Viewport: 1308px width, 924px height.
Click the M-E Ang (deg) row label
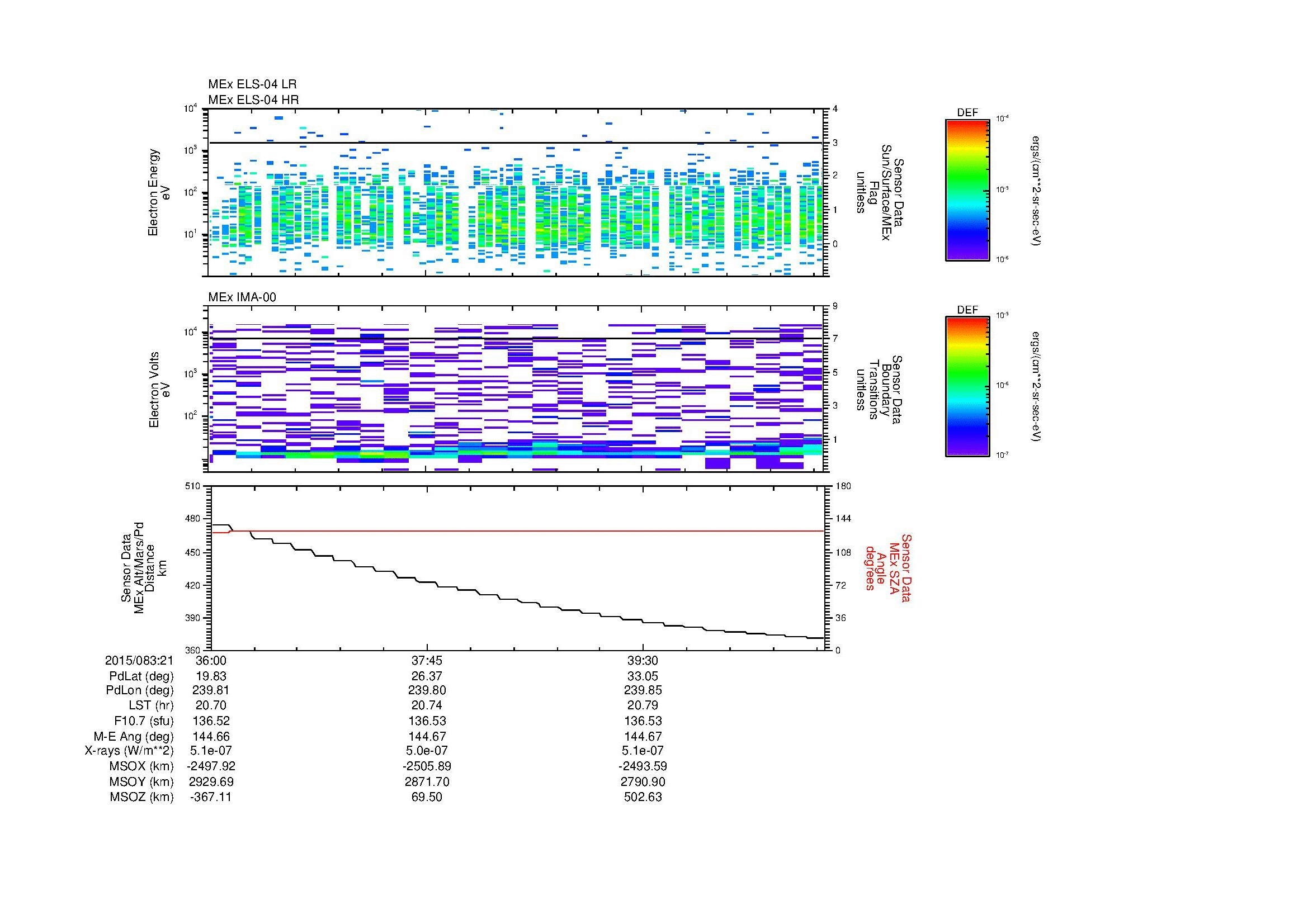click(x=134, y=737)
